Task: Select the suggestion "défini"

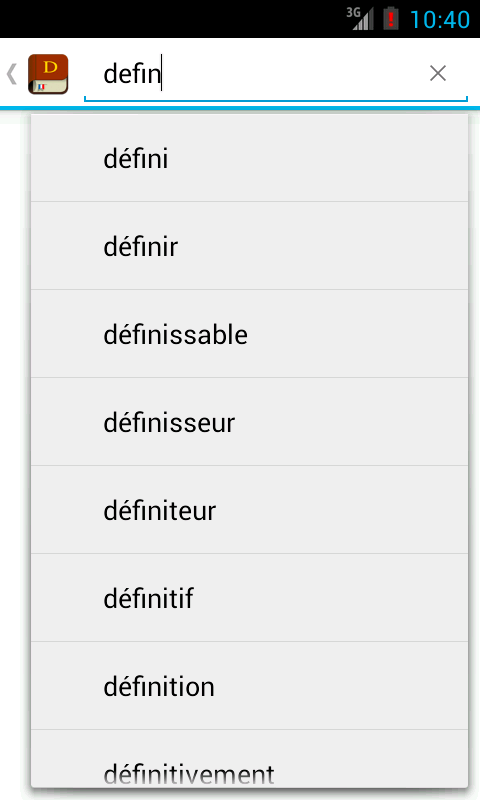Action: tap(249, 158)
